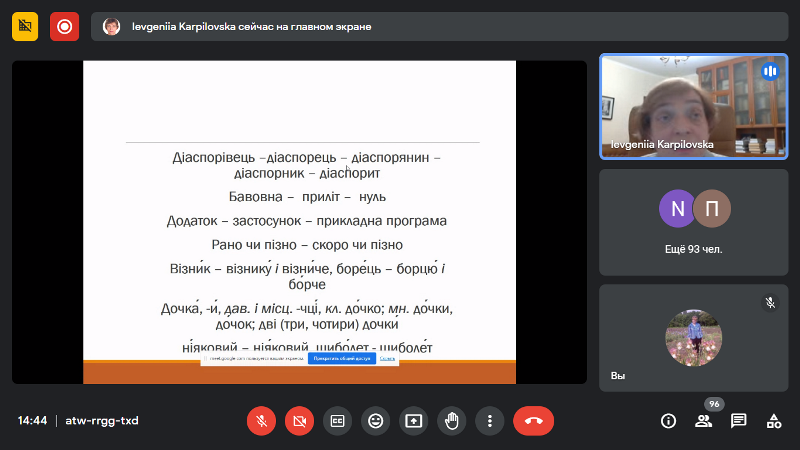Click the yellow icon in top-left corner
This screenshot has height=450, width=800.
point(25,27)
